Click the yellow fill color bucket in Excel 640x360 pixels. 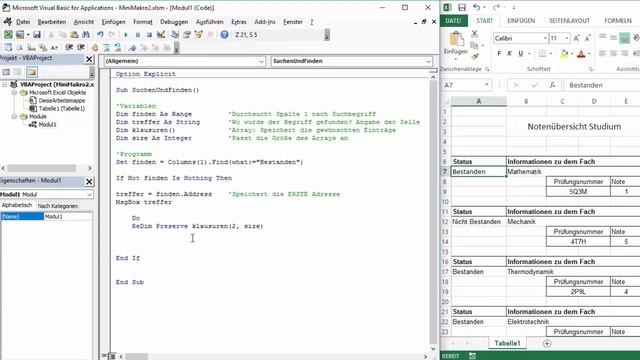[564, 53]
